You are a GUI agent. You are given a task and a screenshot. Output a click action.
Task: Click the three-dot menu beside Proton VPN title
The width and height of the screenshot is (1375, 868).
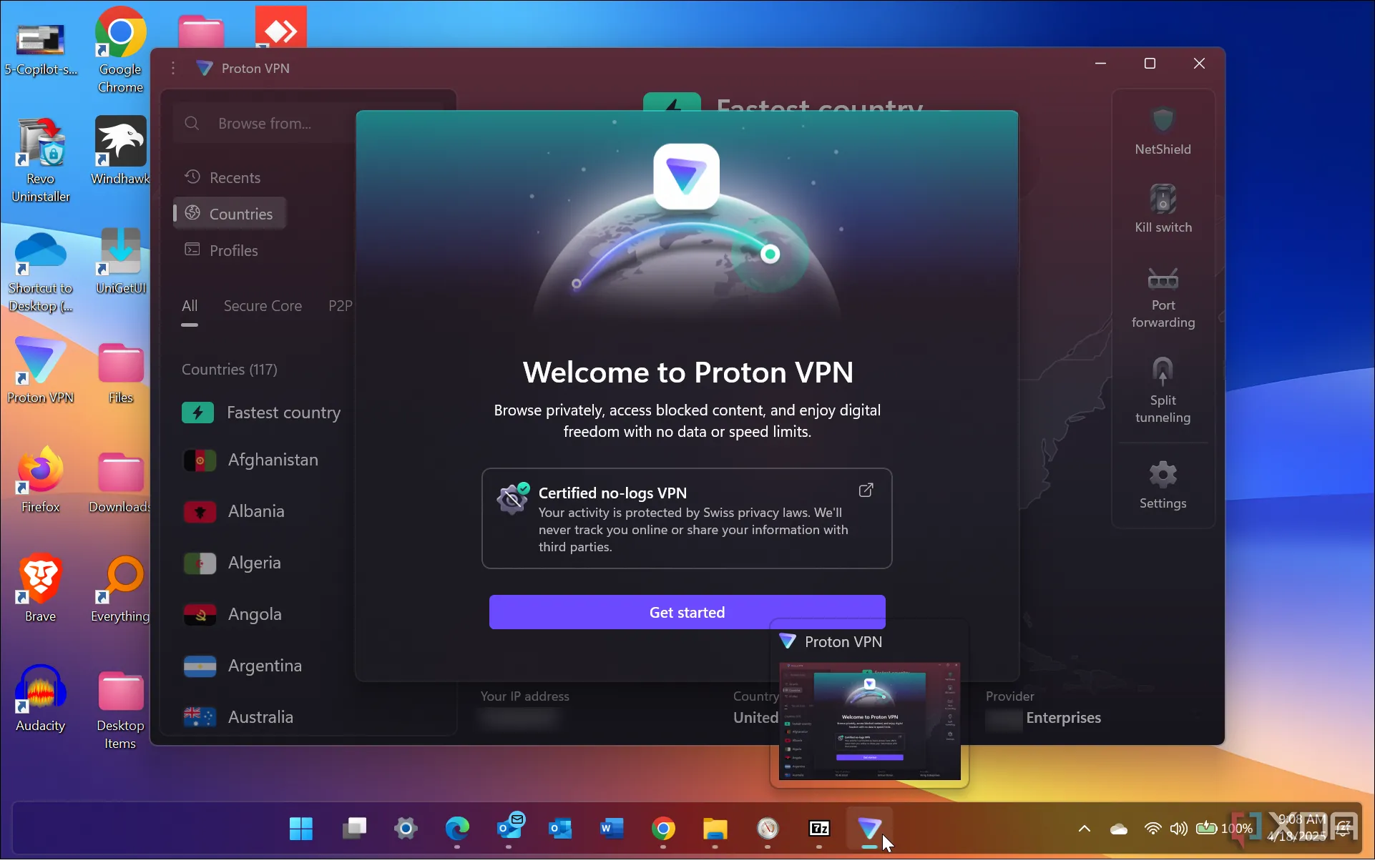173,68
